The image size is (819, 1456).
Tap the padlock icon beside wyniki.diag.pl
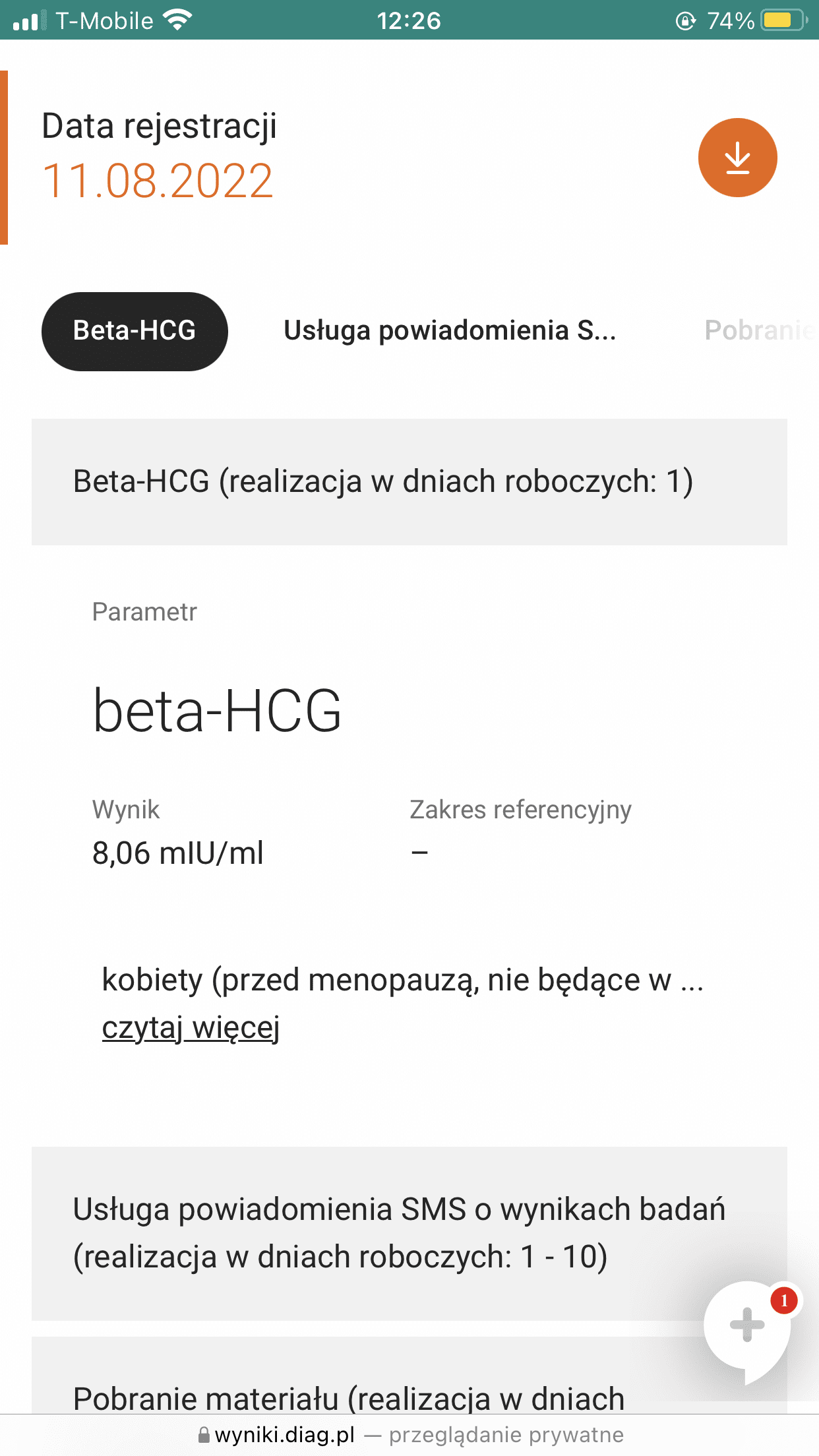coord(204,1435)
